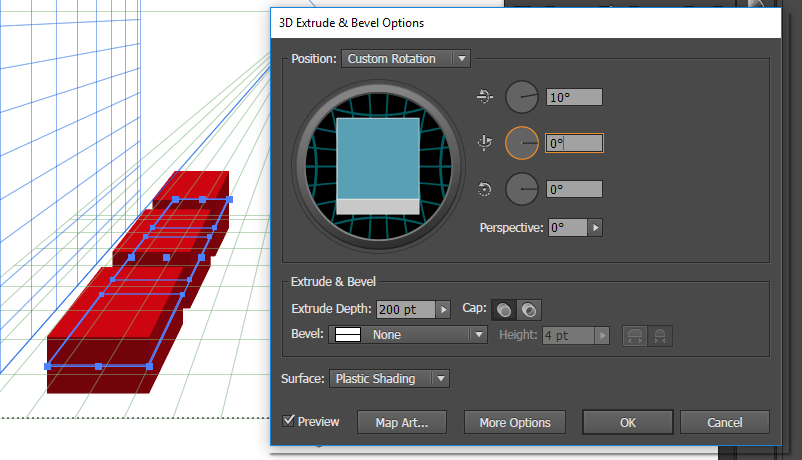Click the X-axis rotation icon

[x=484, y=96]
